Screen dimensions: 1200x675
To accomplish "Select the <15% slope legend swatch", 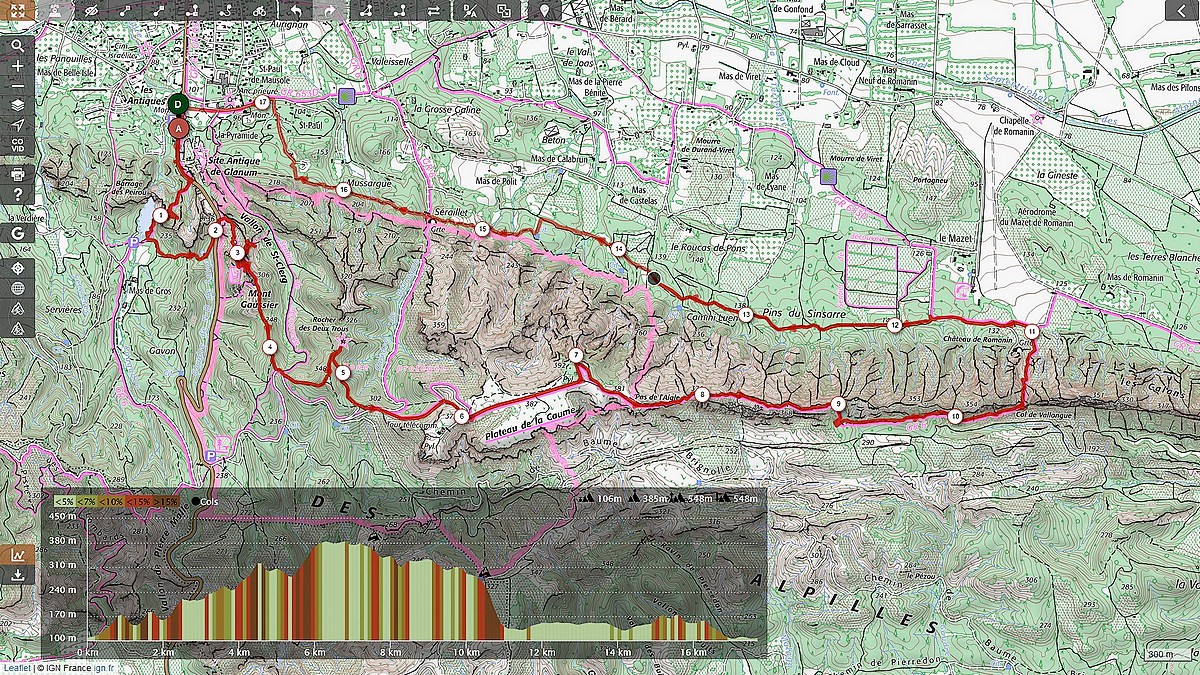I will click(x=137, y=501).
